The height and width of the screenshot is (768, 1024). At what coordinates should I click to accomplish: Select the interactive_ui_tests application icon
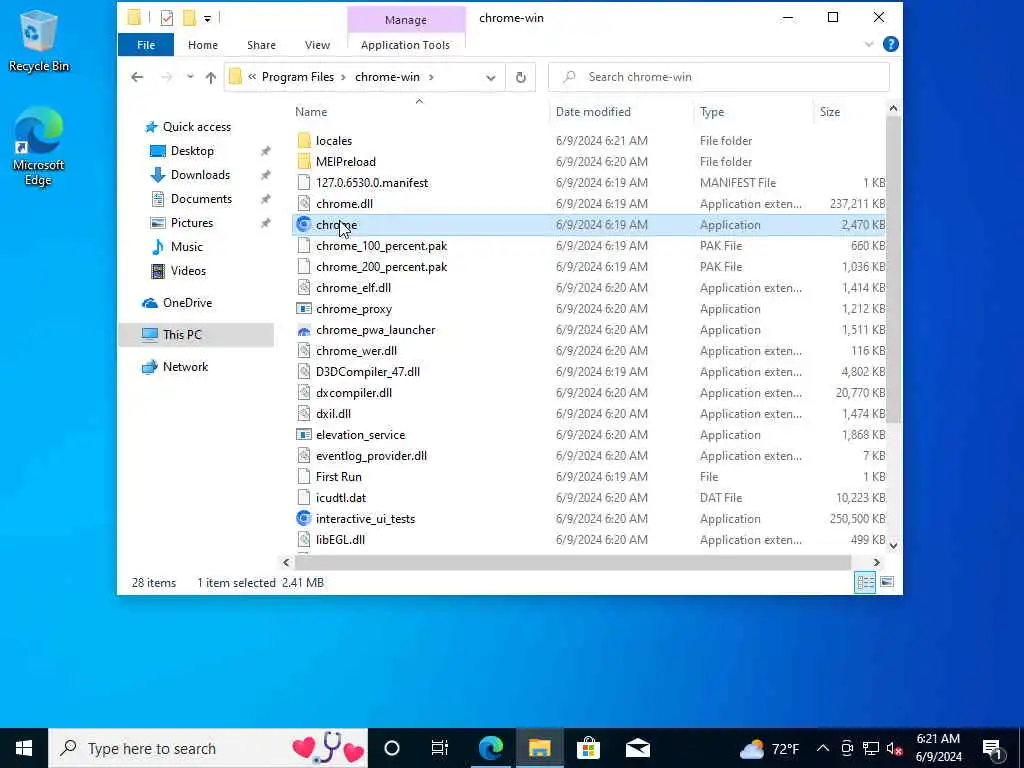[x=304, y=519]
